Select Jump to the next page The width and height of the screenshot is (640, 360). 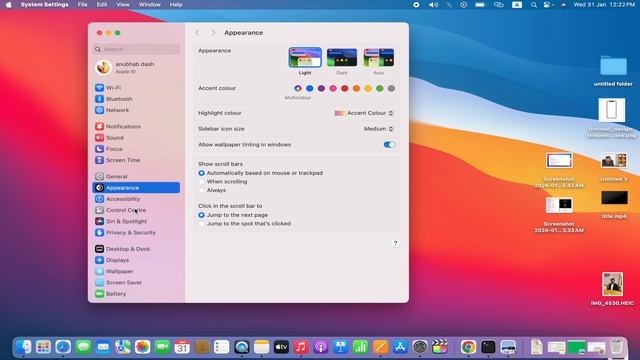(x=201, y=215)
